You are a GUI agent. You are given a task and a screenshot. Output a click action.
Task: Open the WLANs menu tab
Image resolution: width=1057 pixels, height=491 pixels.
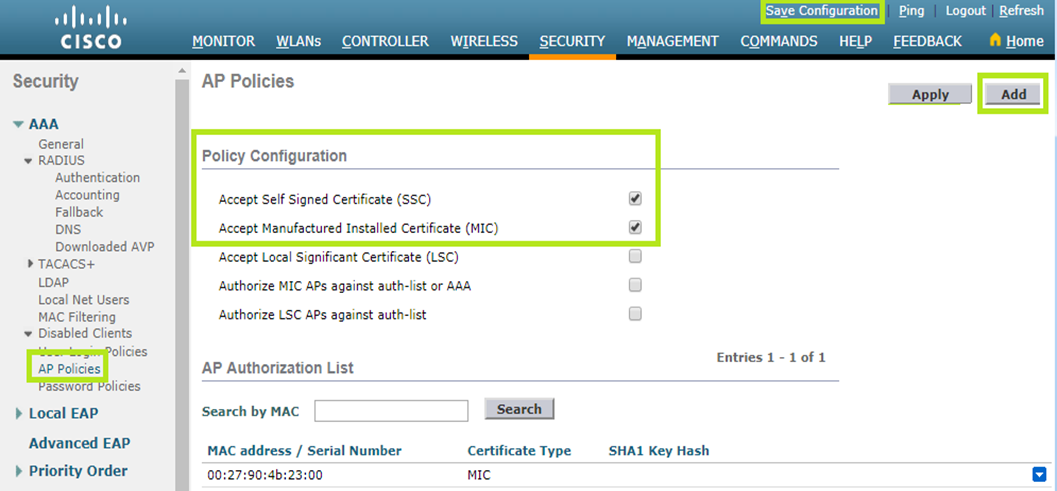click(298, 41)
